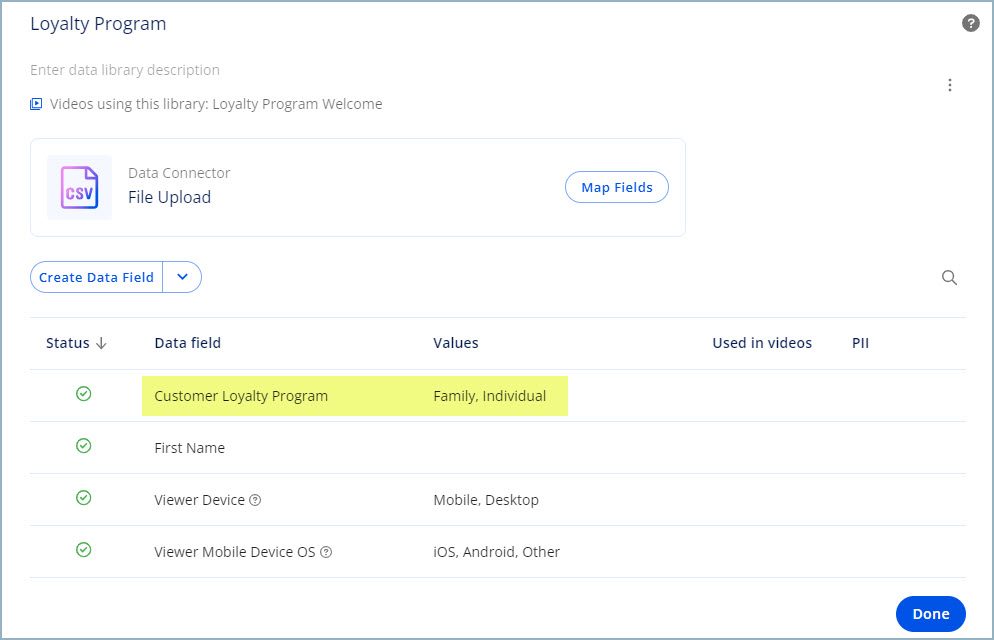Viewport: 994px width, 640px height.
Task: Select the Customer Loyalty Program data field
Action: (x=241, y=396)
